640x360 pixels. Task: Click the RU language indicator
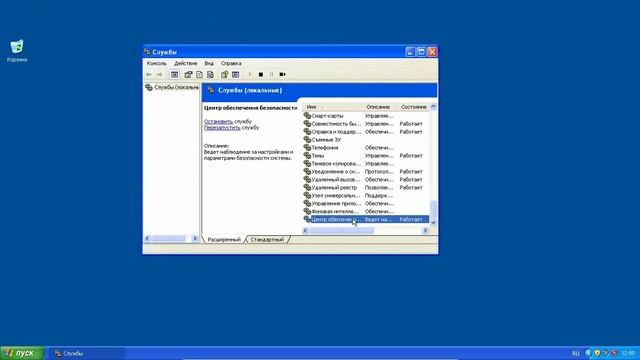click(x=576, y=353)
